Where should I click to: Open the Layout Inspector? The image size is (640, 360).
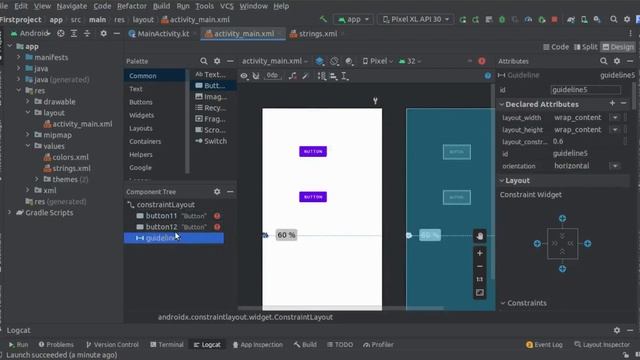click(x=601, y=344)
